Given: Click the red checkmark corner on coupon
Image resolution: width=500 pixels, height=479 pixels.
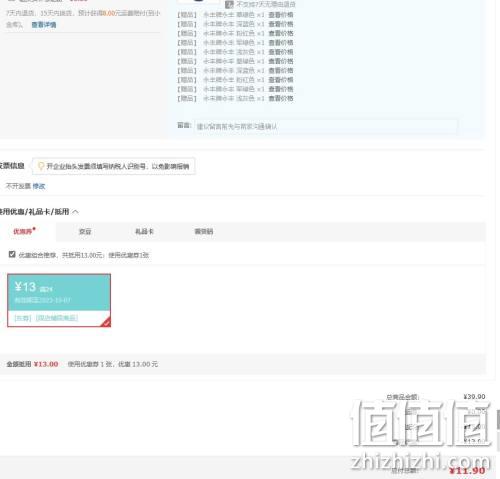Looking at the screenshot, I should [x=106, y=322].
